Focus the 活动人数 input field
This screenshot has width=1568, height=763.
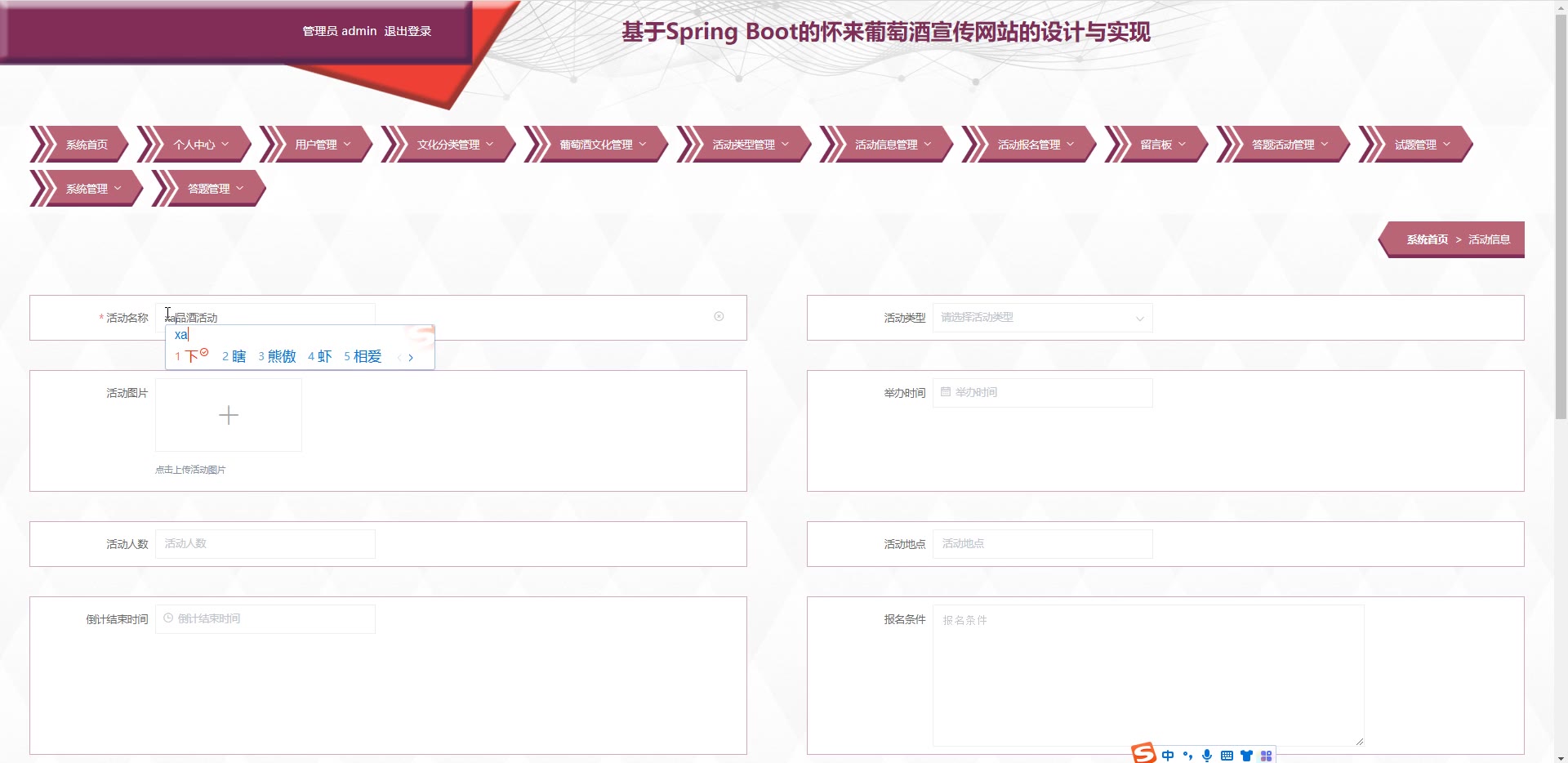(265, 544)
